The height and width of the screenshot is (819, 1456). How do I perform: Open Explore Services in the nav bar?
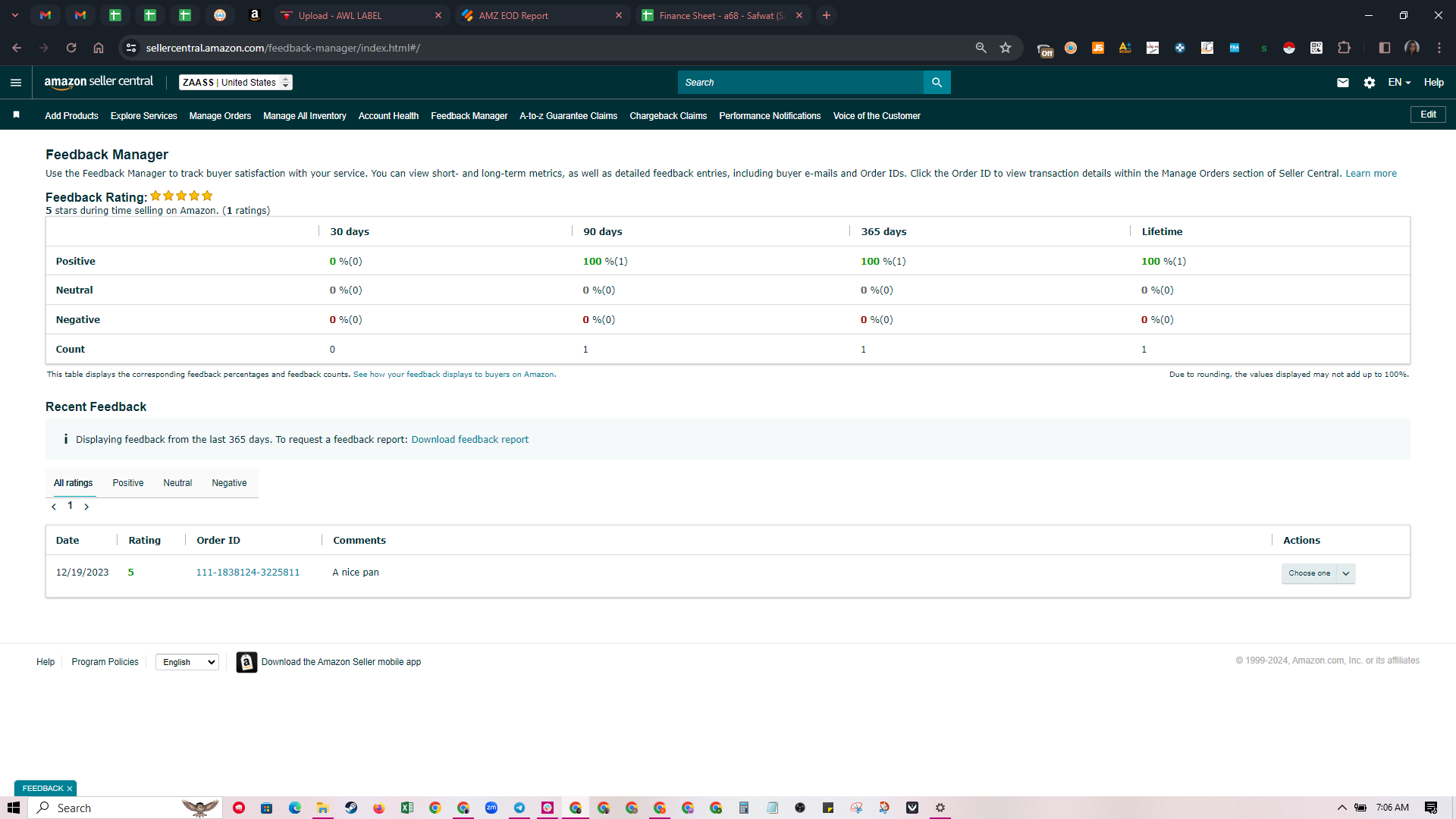click(x=143, y=116)
